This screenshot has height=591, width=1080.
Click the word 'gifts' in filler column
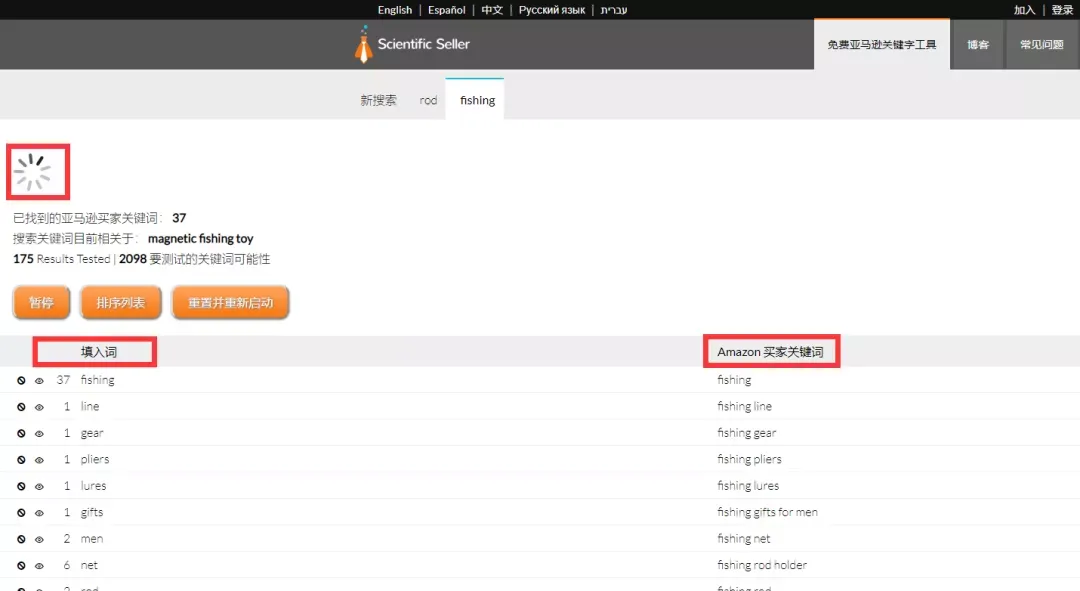tap(92, 512)
